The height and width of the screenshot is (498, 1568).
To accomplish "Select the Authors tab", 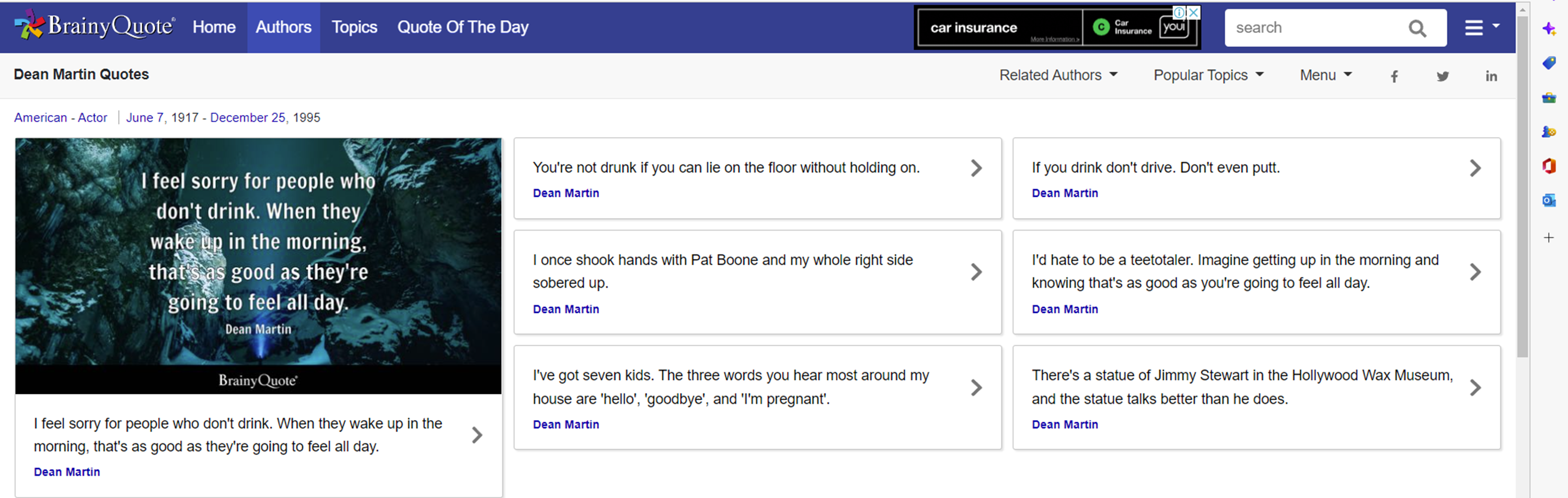I will (284, 27).
